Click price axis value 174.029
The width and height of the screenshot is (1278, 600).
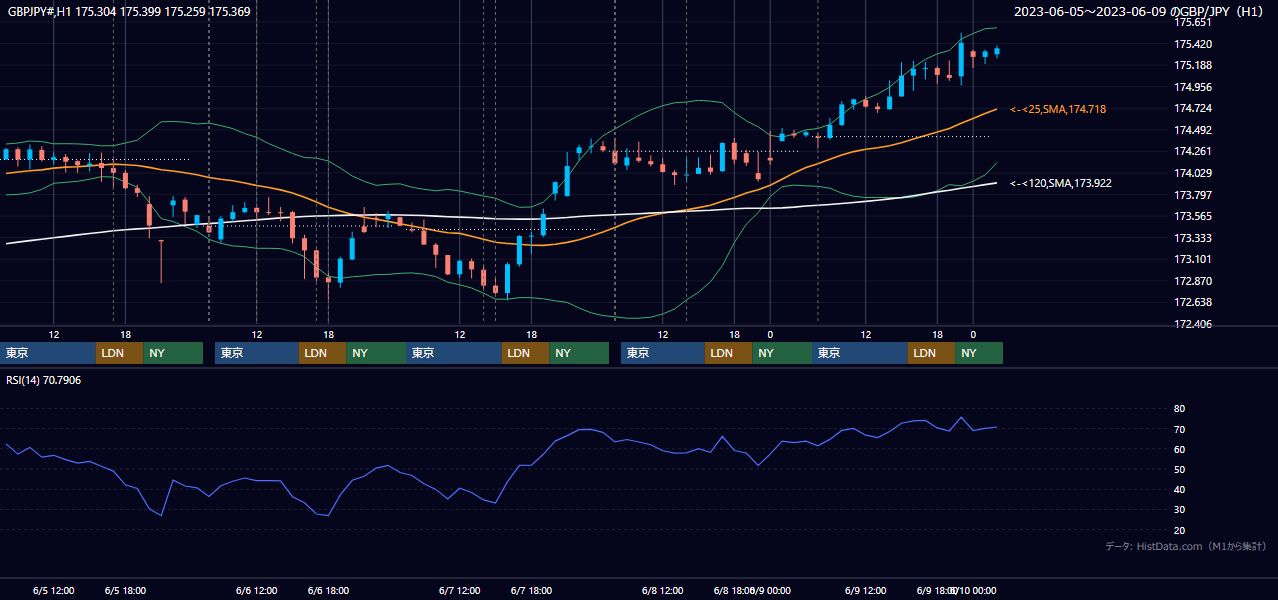pyautogui.click(x=1193, y=174)
